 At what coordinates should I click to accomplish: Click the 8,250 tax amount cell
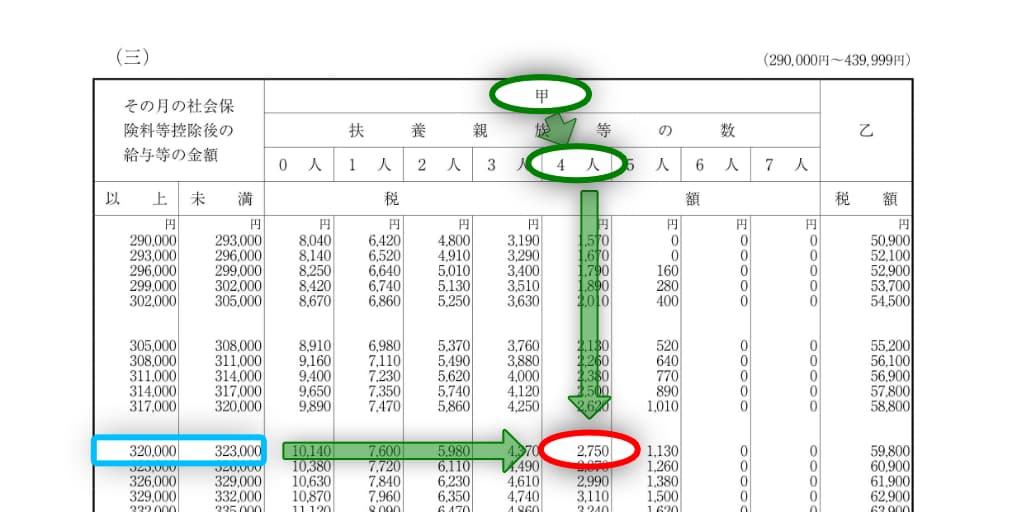315,270
